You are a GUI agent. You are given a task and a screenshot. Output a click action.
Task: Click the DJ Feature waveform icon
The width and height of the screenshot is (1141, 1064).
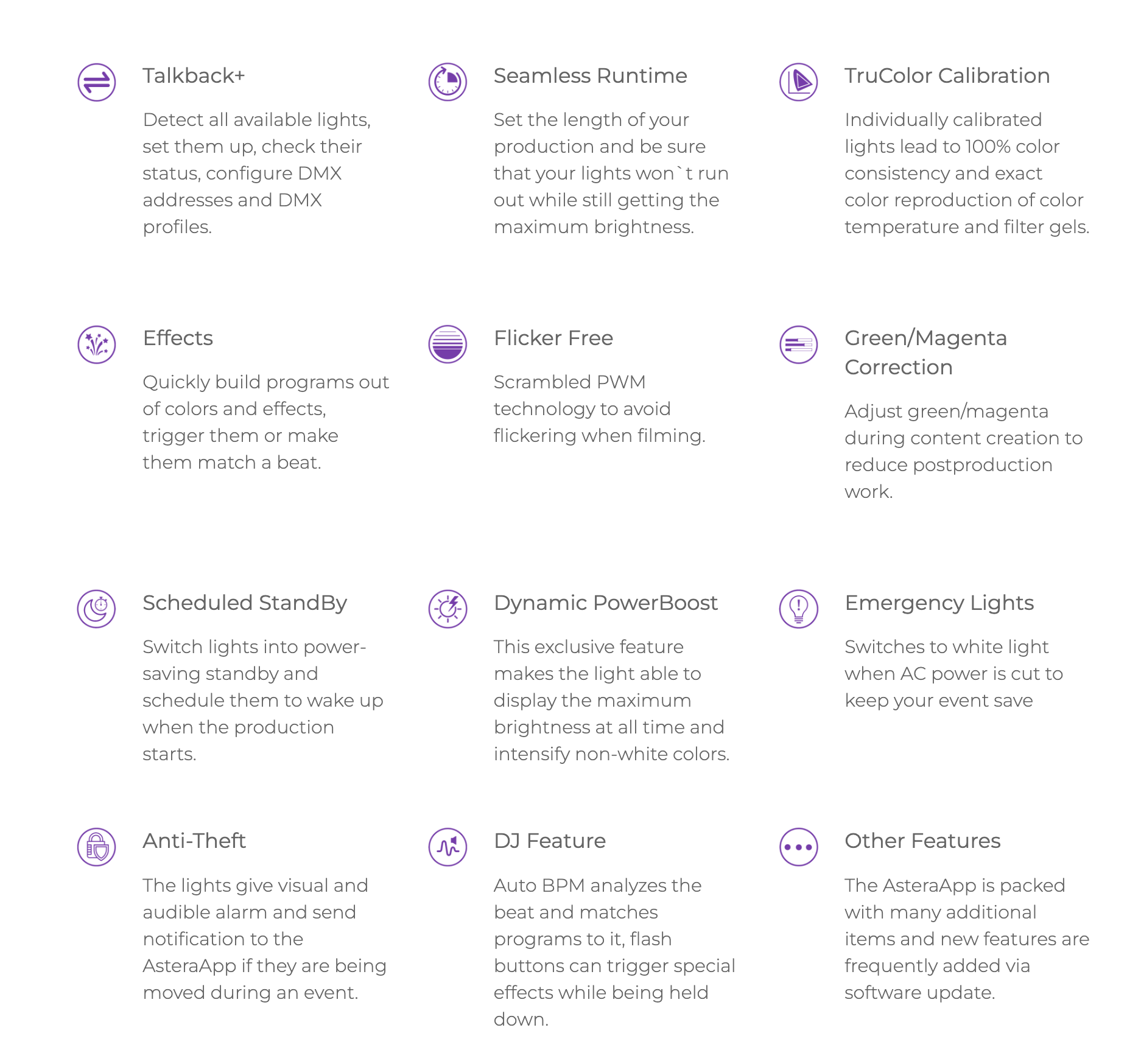(x=448, y=847)
